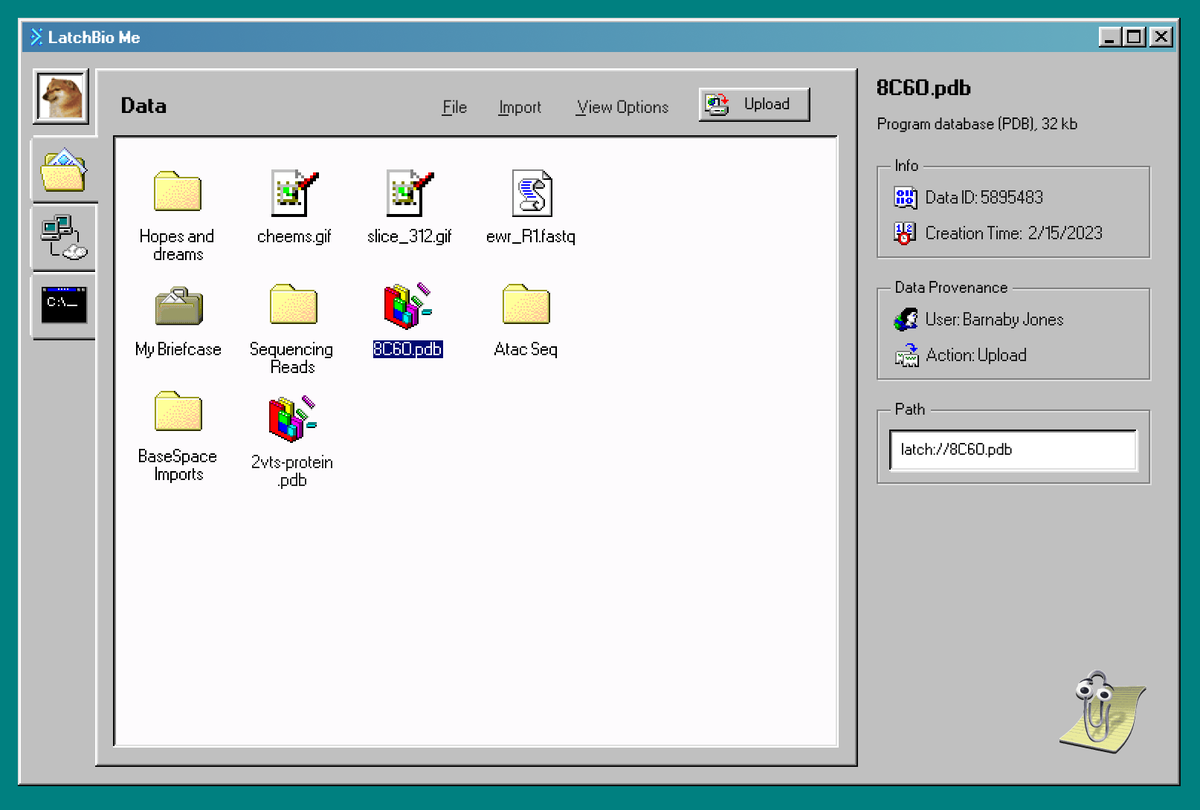Click the 'Data' panel heading
Image resolution: width=1200 pixels, height=810 pixels.
point(144,105)
